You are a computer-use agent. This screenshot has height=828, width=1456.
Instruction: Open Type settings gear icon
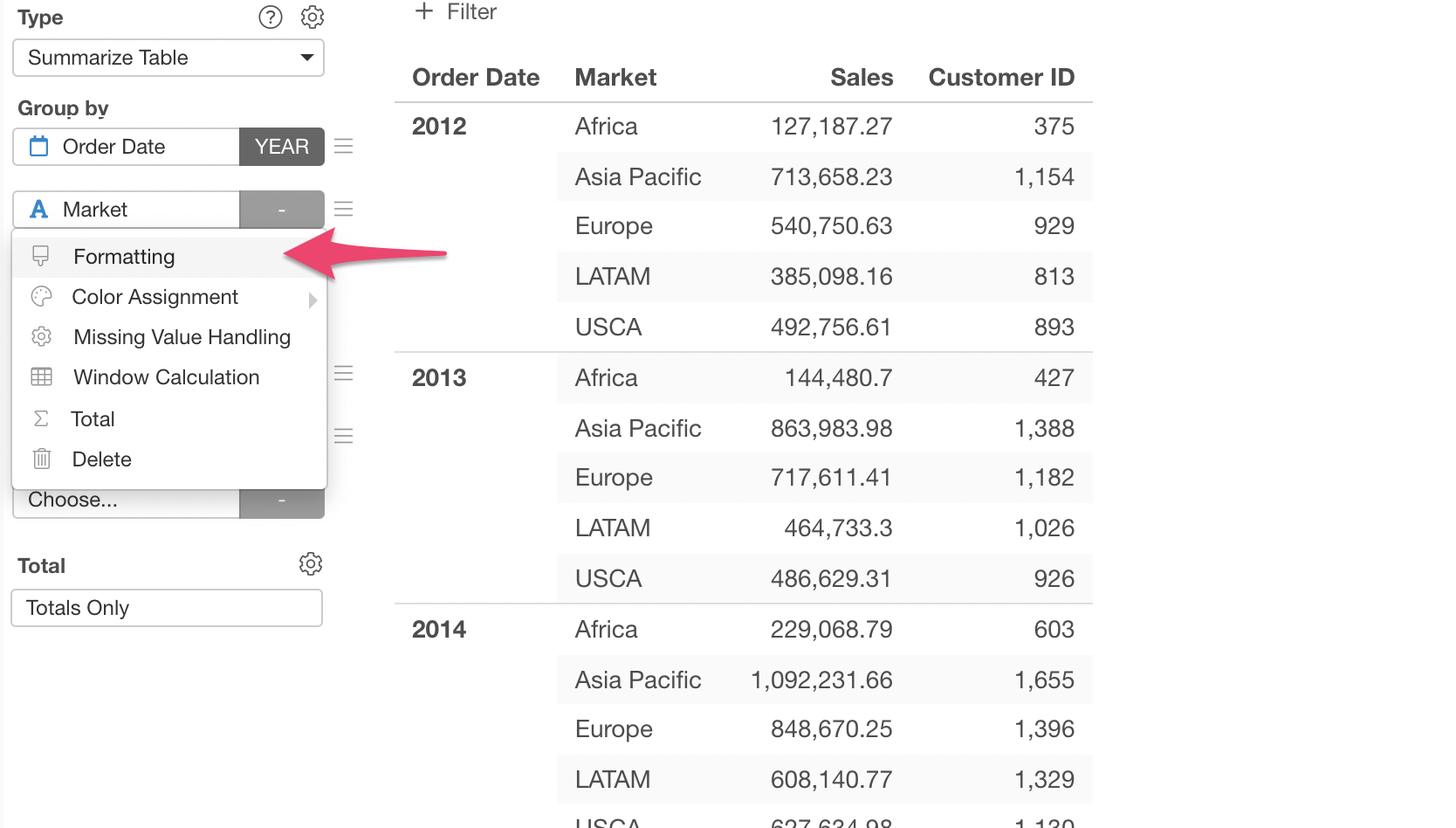click(x=312, y=17)
